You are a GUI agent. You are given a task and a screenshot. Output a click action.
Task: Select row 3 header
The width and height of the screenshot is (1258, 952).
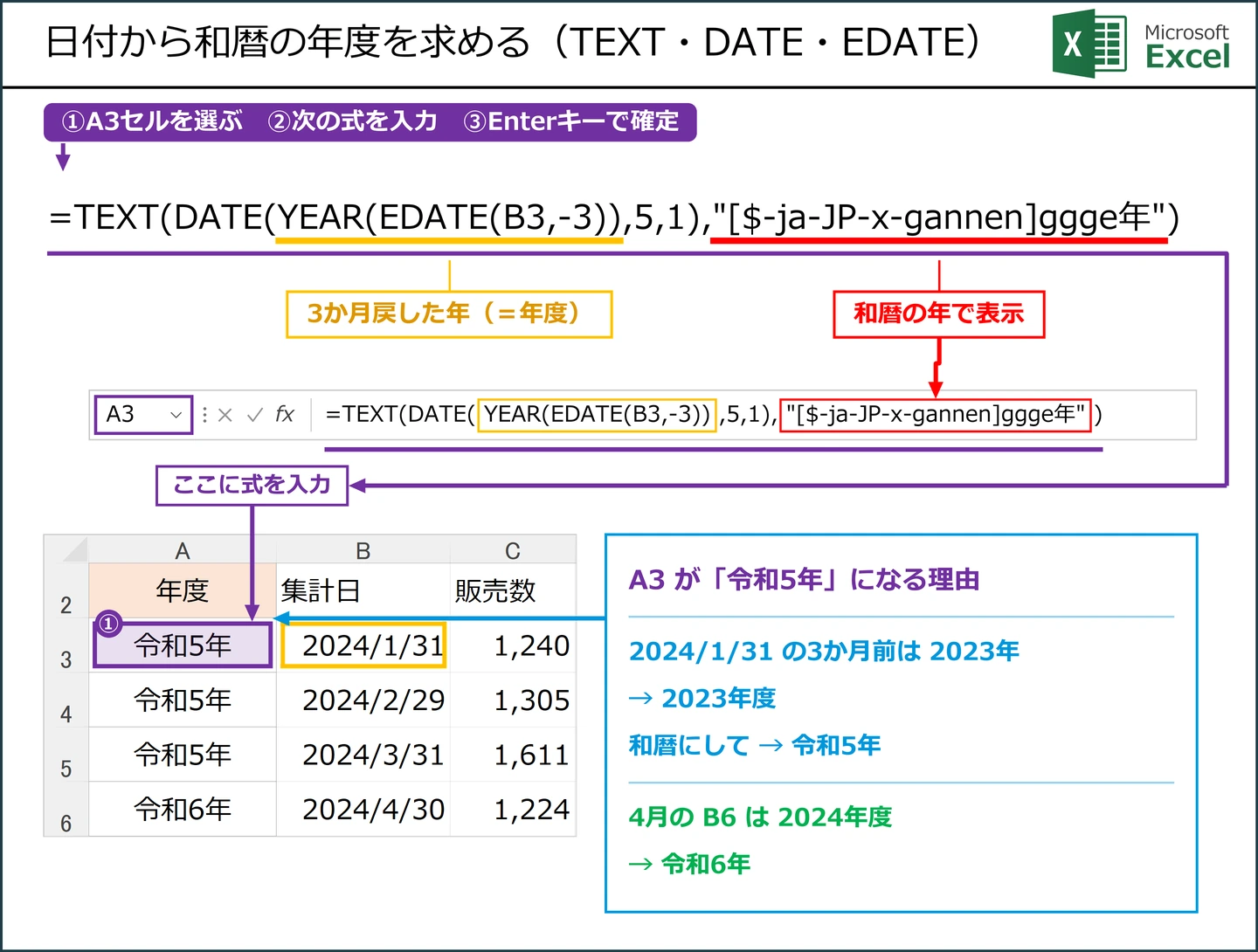(x=66, y=646)
